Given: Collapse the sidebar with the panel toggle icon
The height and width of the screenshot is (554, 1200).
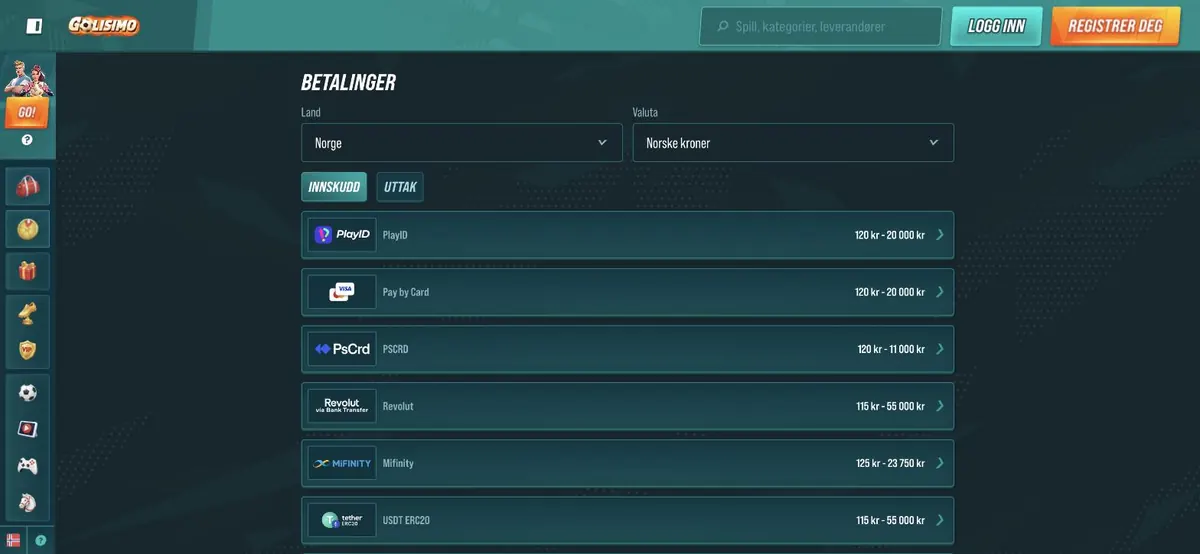Looking at the screenshot, I should click(34, 26).
